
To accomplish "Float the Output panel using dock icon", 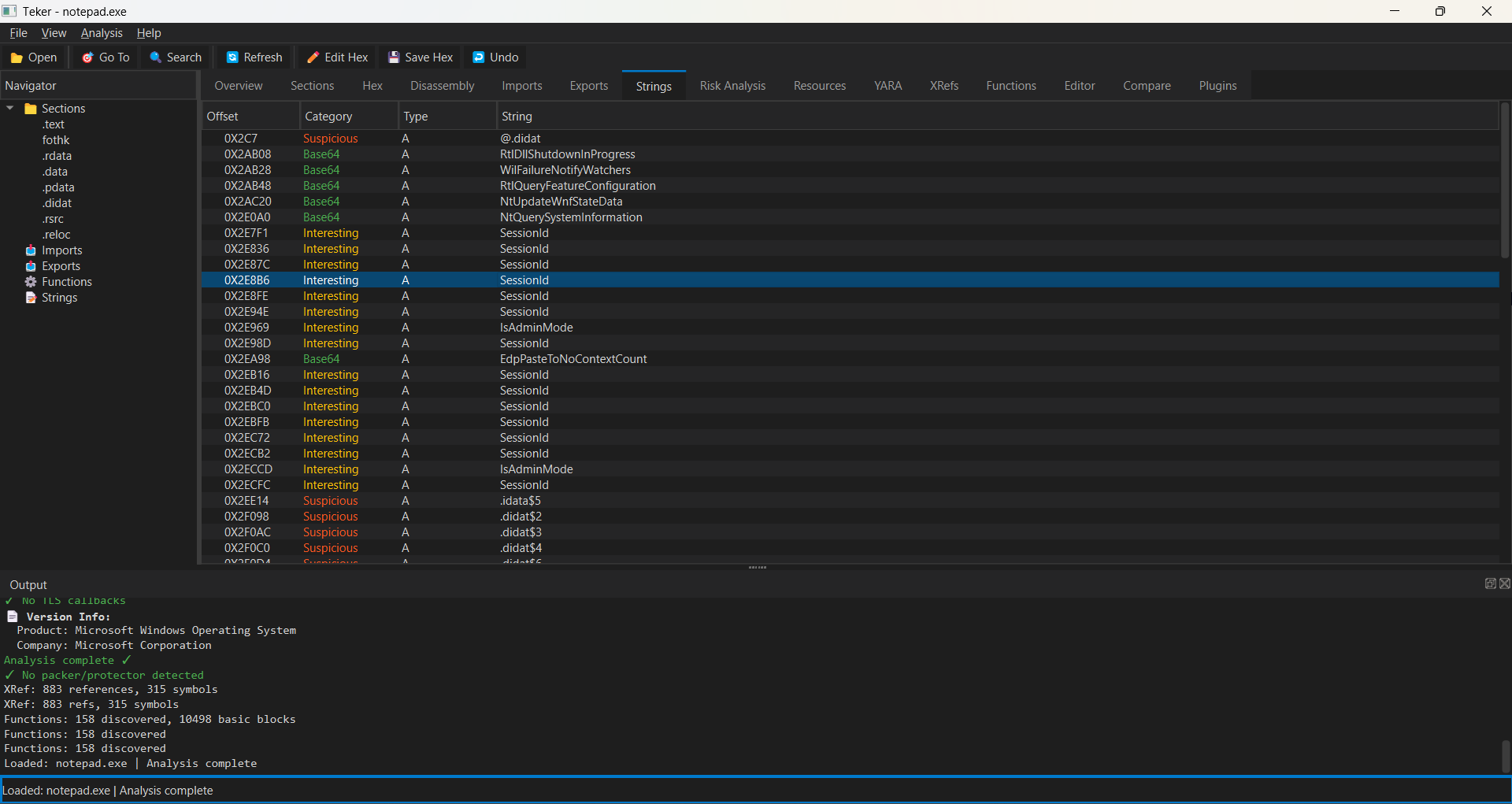I will point(1490,584).
